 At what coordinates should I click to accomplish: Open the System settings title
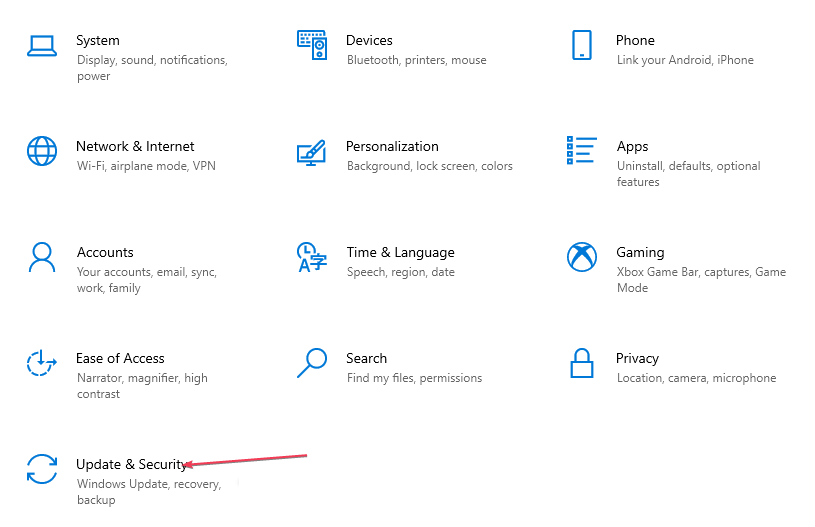pyautogui.click(x=98, y=41)
